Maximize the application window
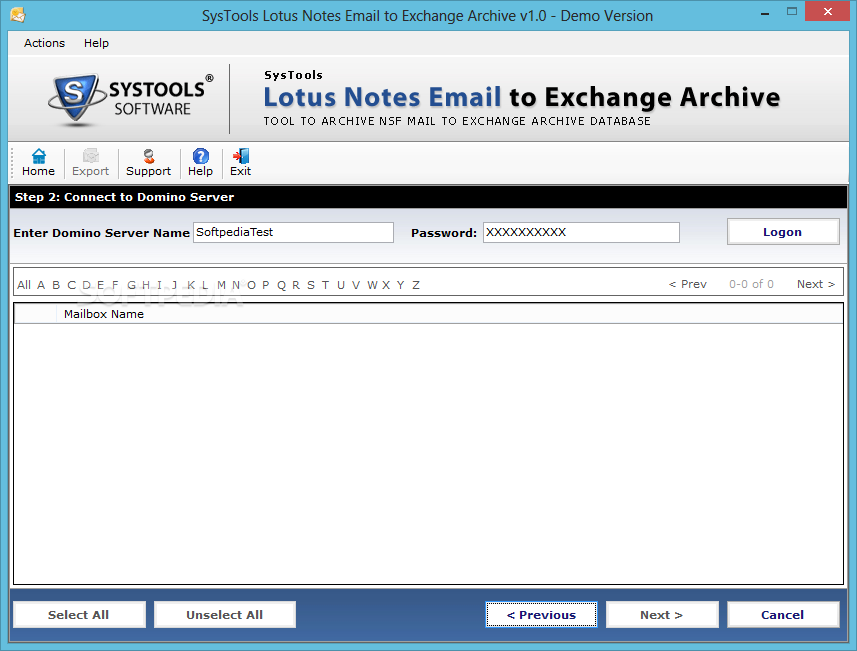Viewport: 857px width, 651px height. [x=791, y=12]
